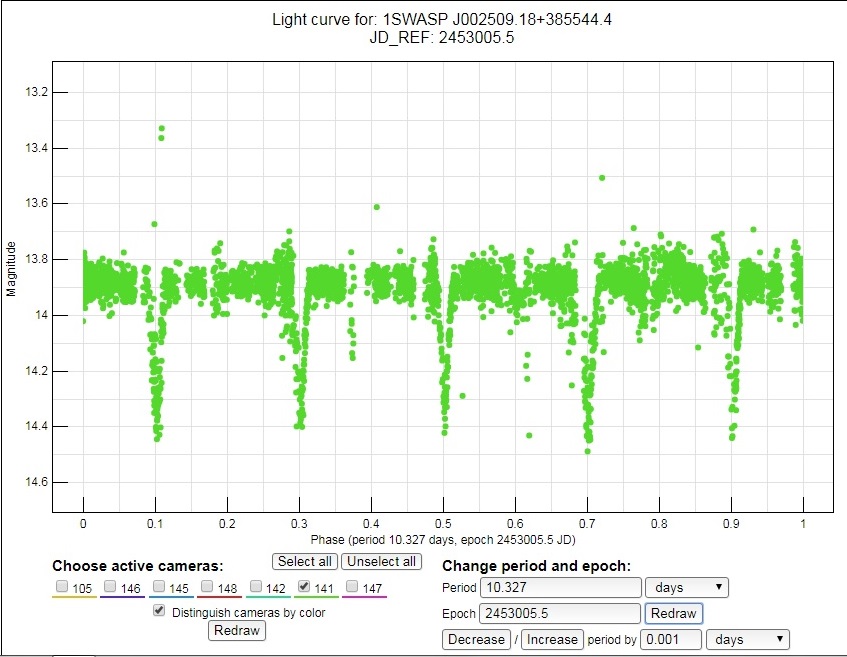This screenshot has width=847, height=657.
Task: Activate camera 148 checkbox
Action: pyautogui.click(x=207, y=587)
